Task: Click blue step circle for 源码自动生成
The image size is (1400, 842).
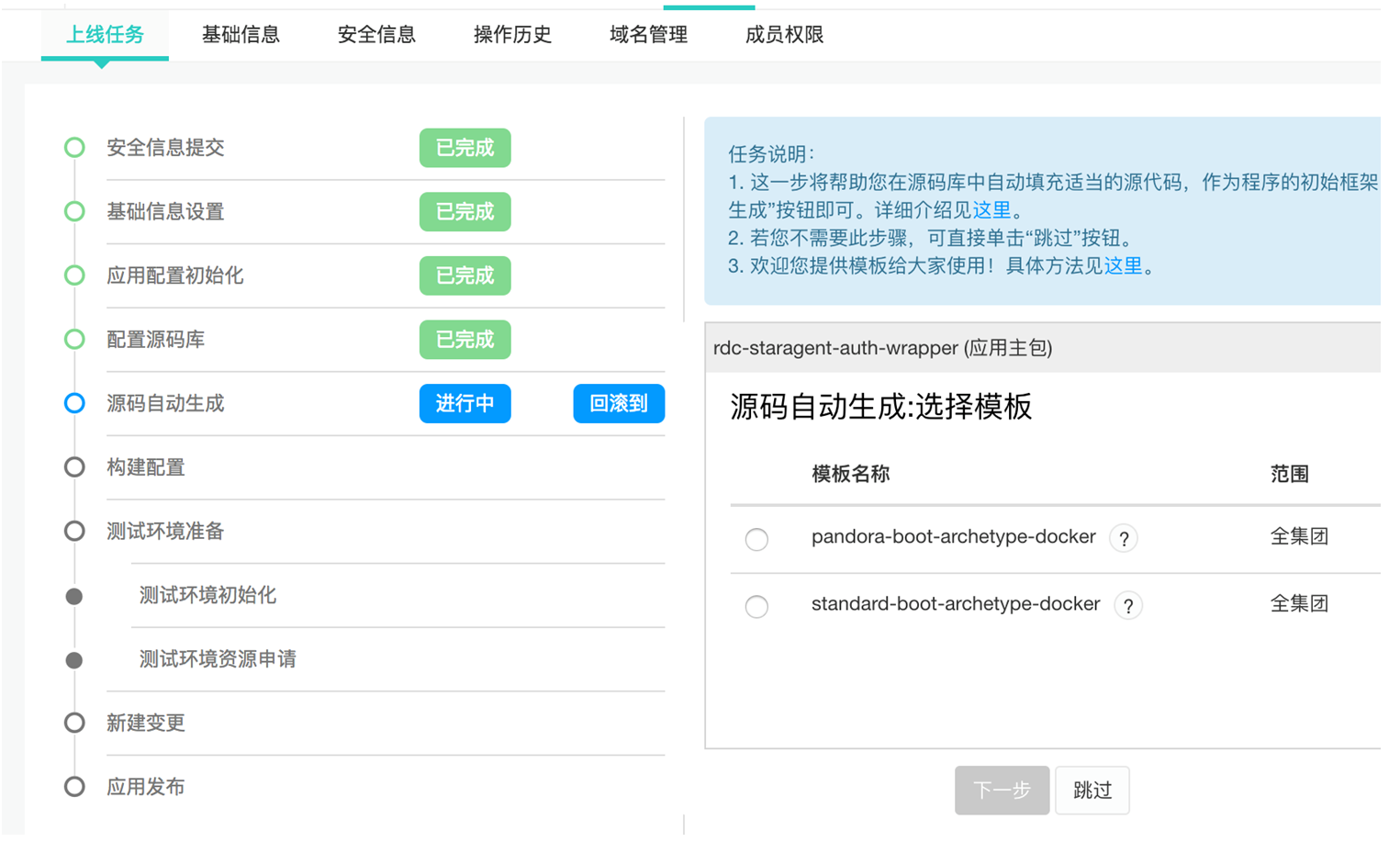Action: click(74, 403)
